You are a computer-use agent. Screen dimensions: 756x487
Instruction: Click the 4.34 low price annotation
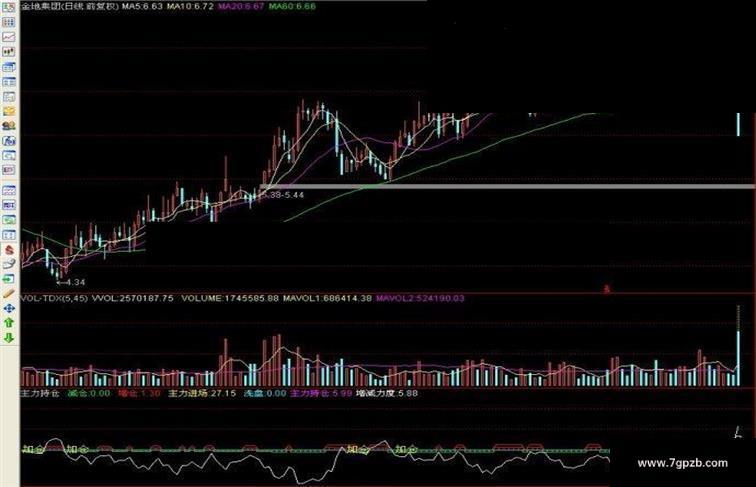[x=71, y=282]
